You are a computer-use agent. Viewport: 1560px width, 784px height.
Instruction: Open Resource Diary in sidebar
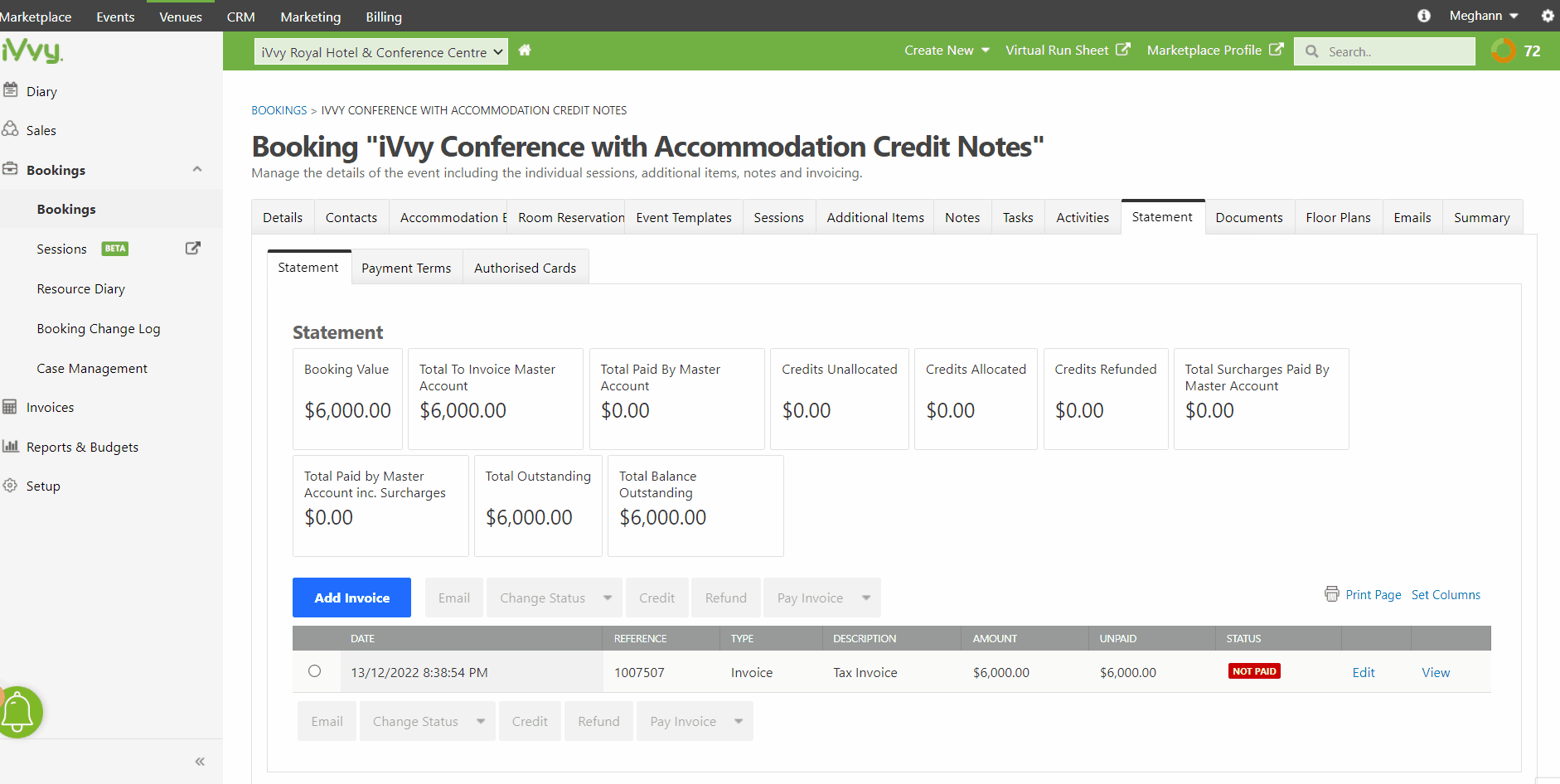[x=80, y=288]
